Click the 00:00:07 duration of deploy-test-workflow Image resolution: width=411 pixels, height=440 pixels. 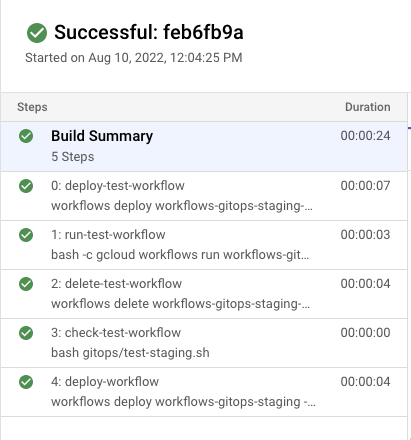[x=365, y=186]
